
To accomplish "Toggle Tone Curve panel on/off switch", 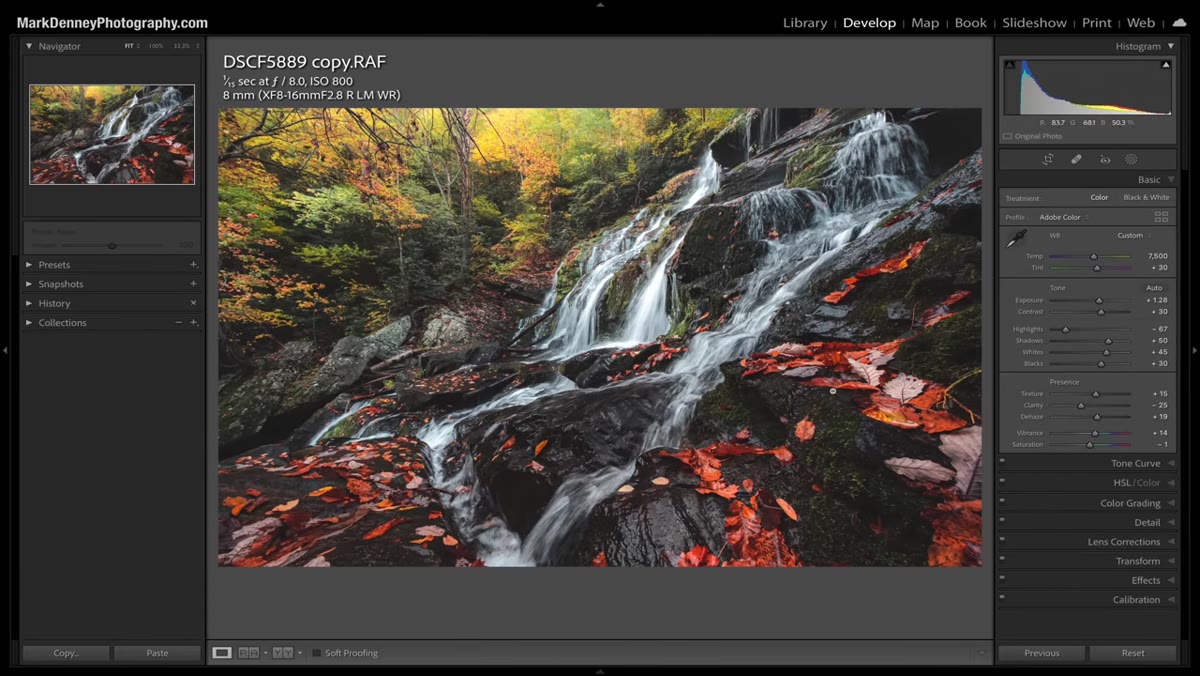I will click(1002, 461).
